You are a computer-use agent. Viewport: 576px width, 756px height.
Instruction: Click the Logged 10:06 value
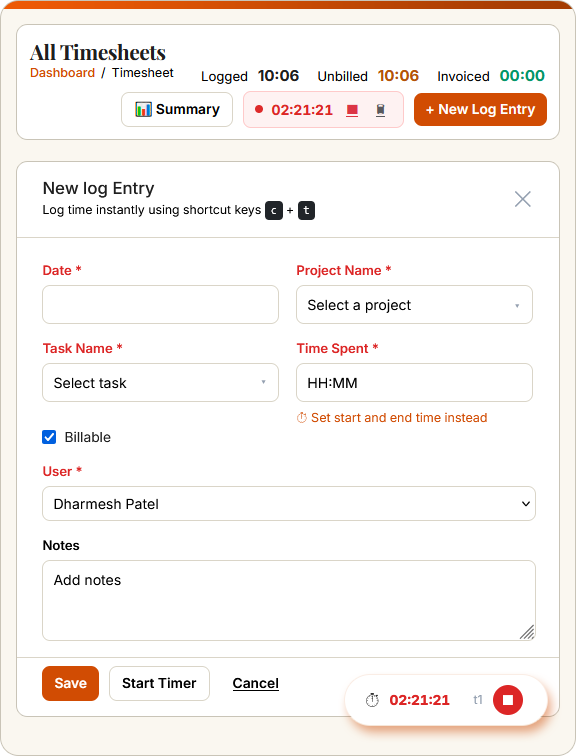point(279,76)
